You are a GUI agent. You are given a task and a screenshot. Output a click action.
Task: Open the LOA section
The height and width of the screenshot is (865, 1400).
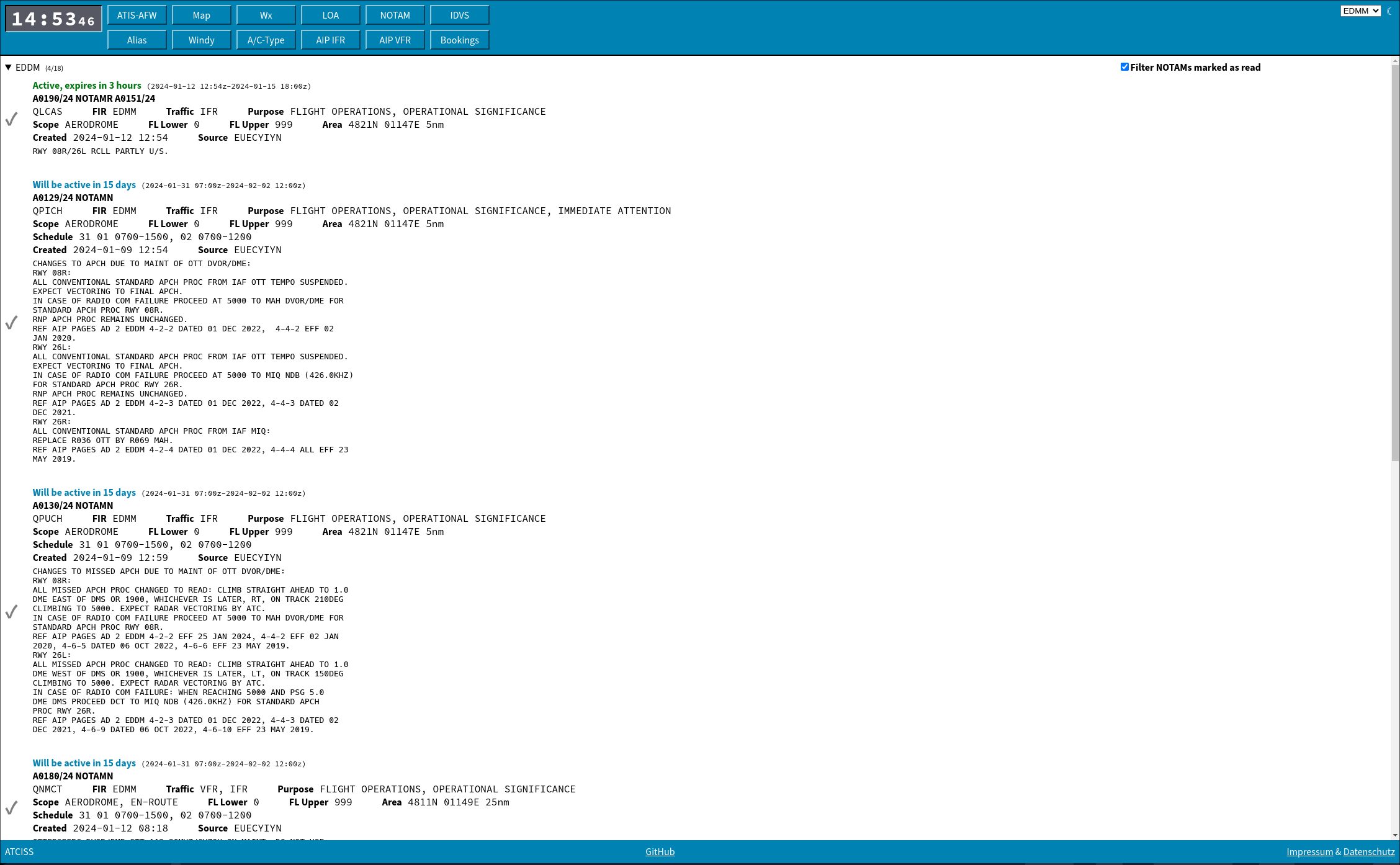(x=331, y=16)
